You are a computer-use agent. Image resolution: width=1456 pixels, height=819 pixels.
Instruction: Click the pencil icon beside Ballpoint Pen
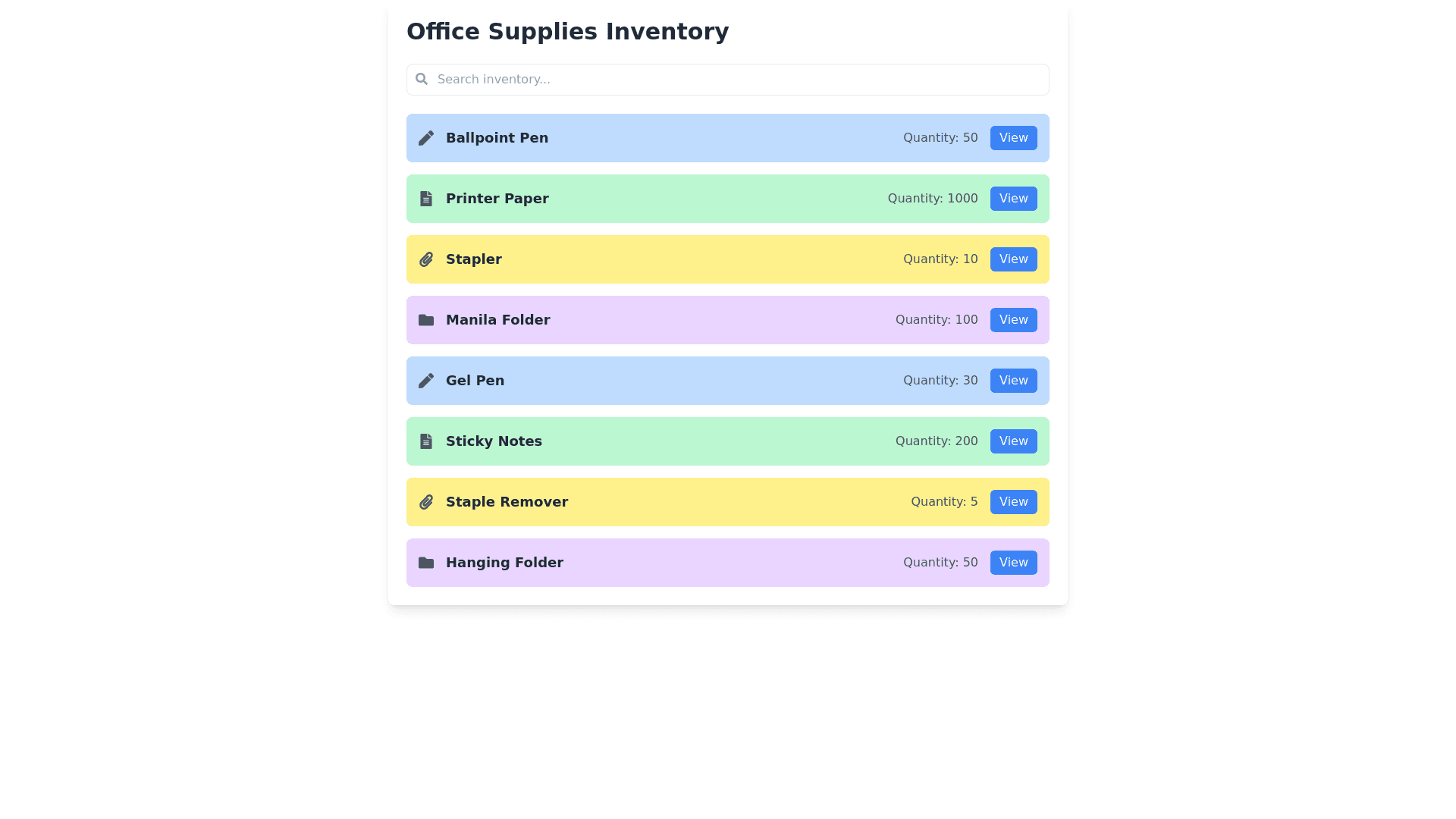point(426,138)
